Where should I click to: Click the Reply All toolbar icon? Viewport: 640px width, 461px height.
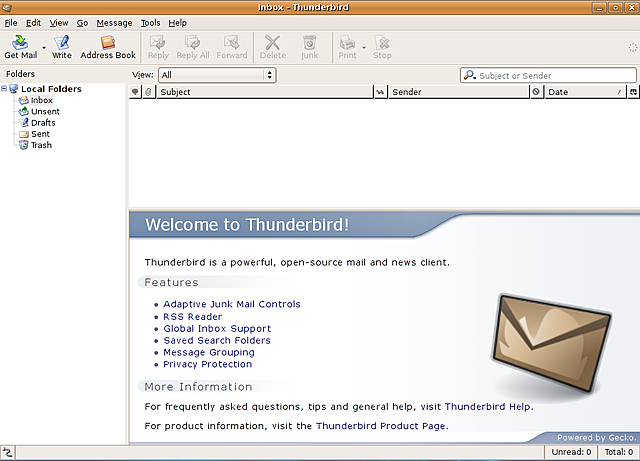pyautogui.click(x=193, y=47)
